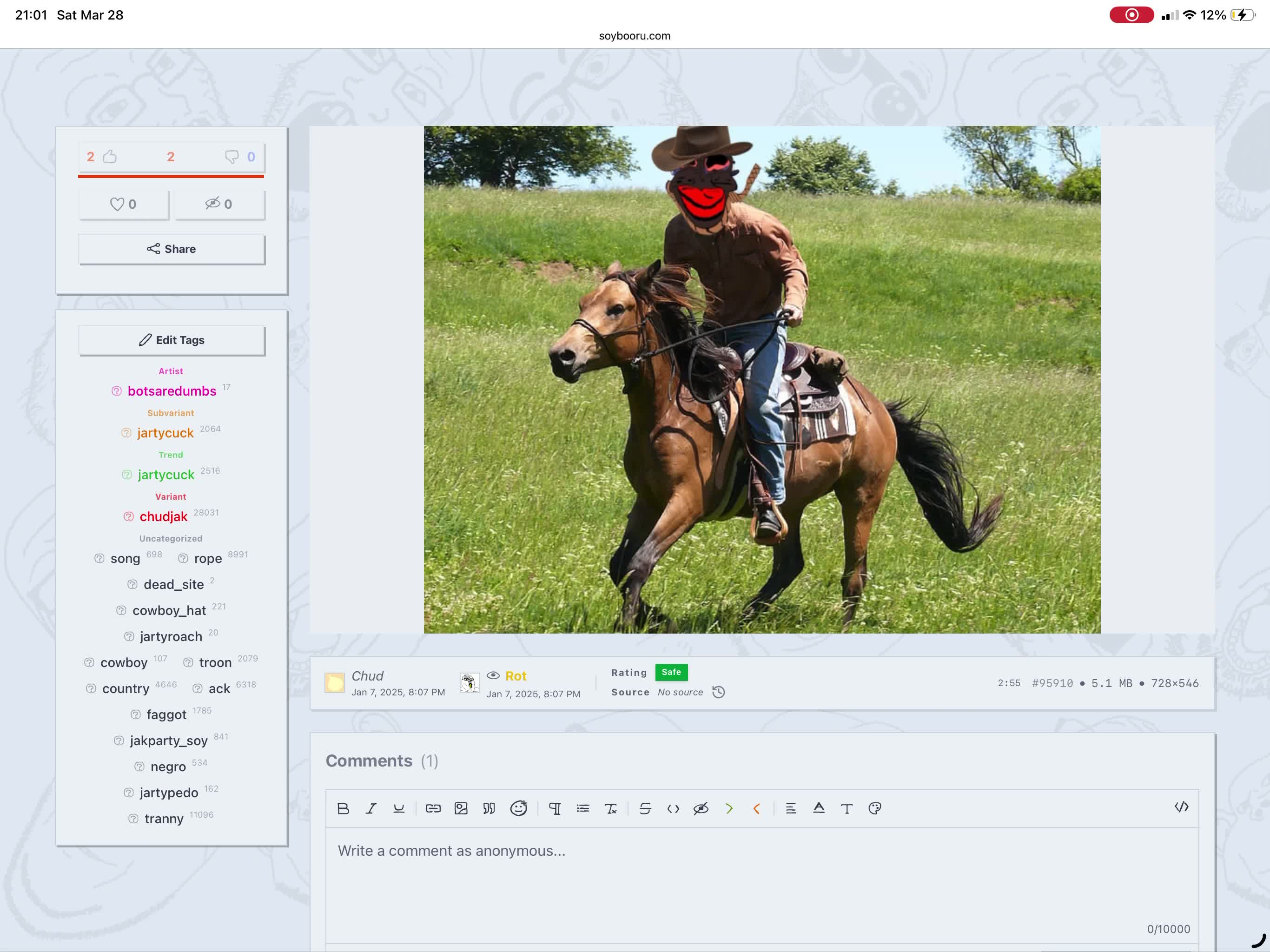Click the insert image icon

tap(461, 808)
